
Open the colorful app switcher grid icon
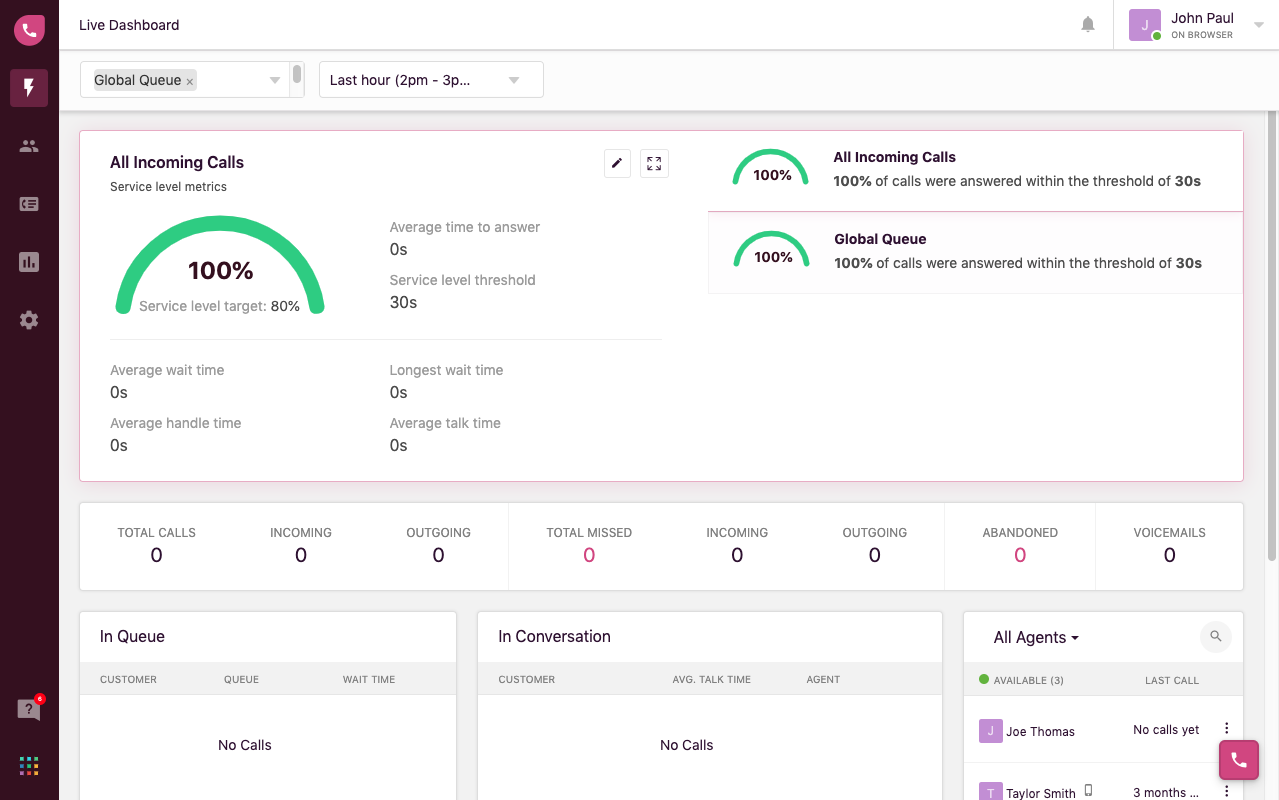coord(29,766)
